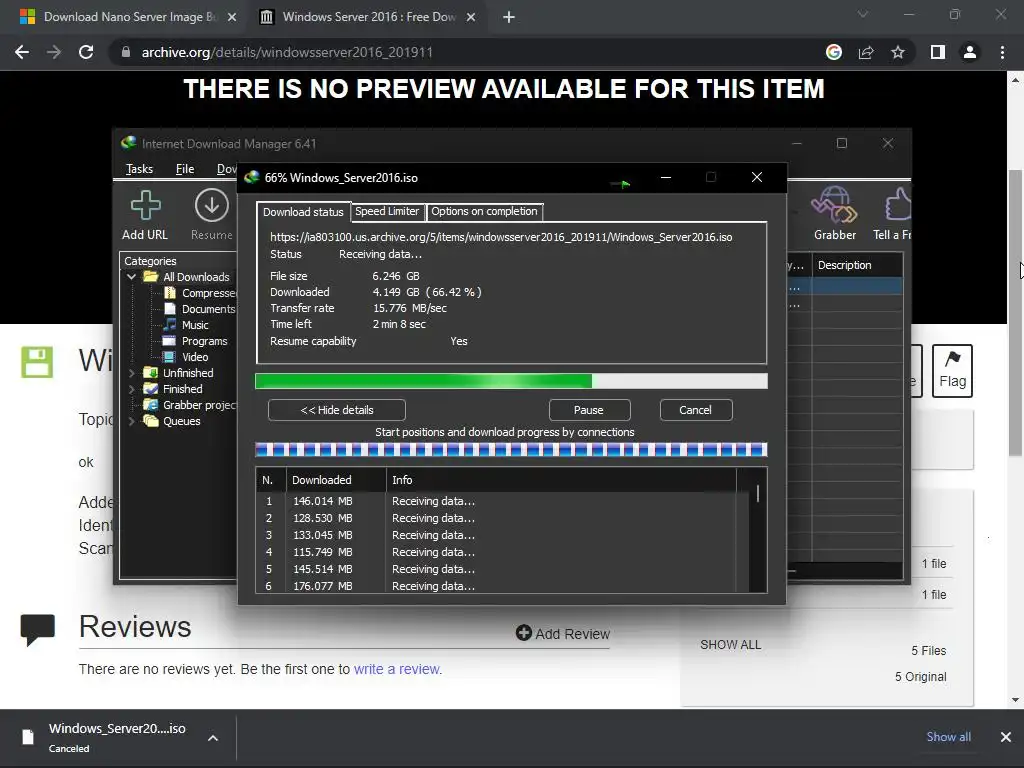Expand the Unfinished category
This screenshot has width=1024, height=768.
pyautogui.click(x=131, y=373)
